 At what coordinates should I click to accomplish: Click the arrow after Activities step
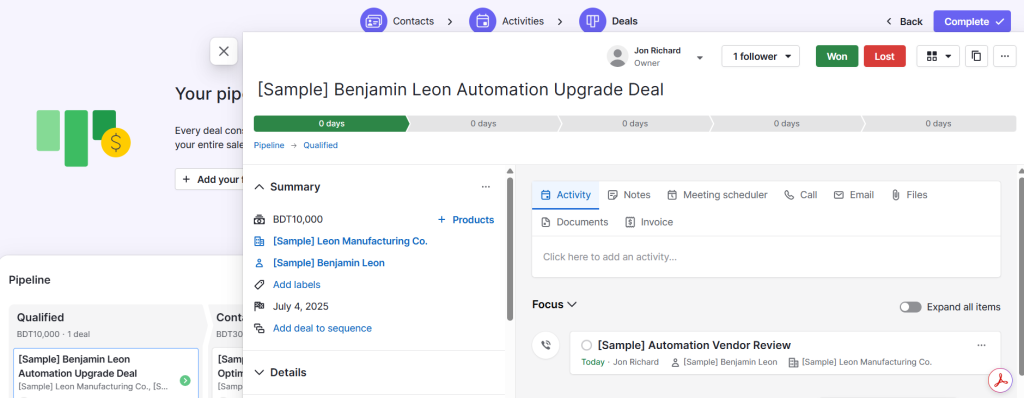(560, 22)
